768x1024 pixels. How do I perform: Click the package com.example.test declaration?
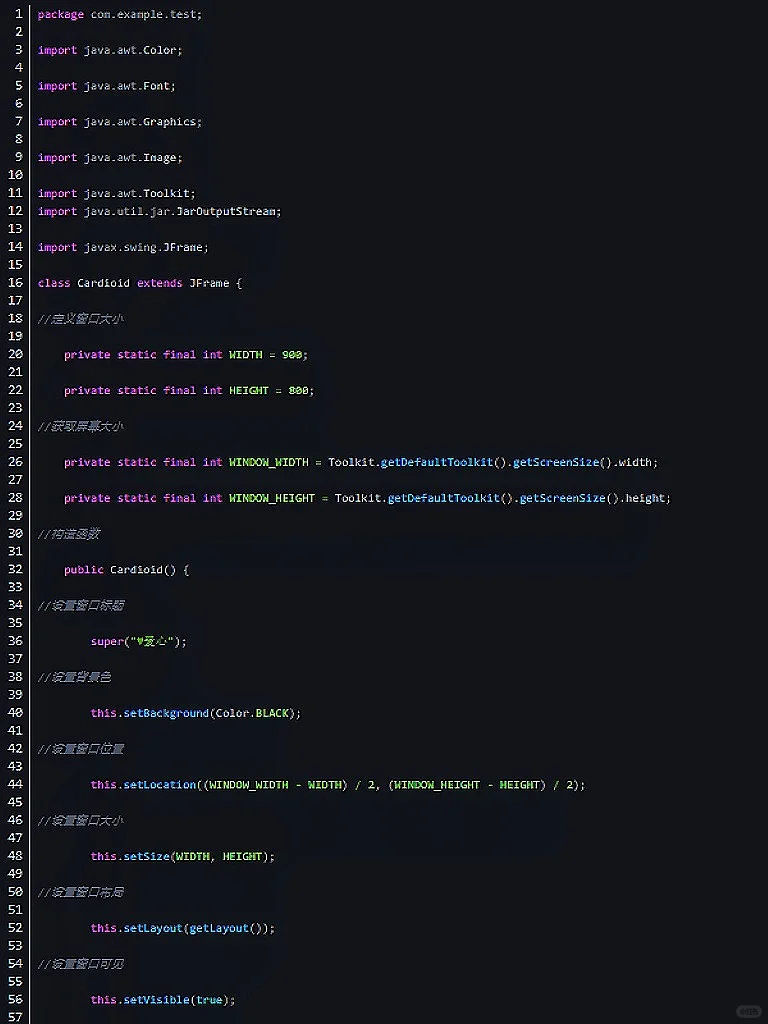click(120, 14)
